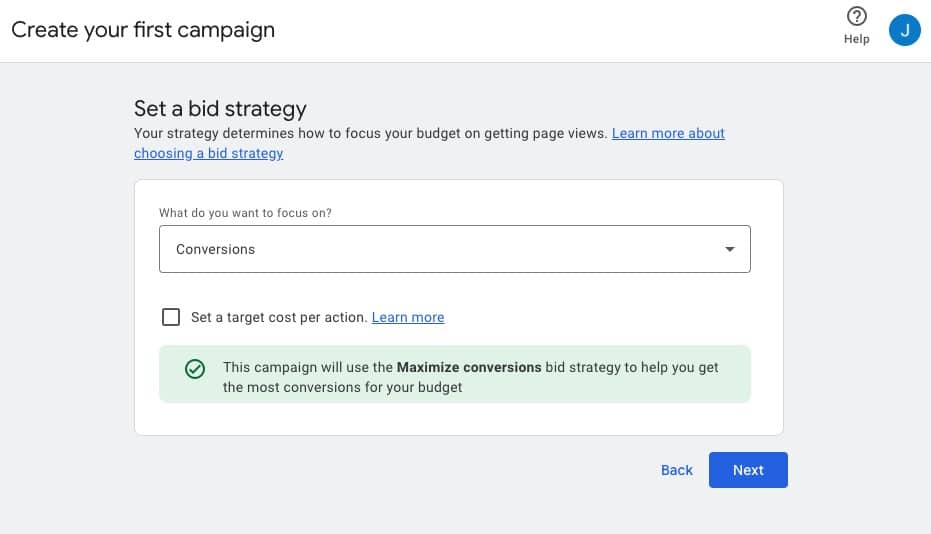The image size is (931, 534).
Task: Open the J account avatar
Action: (x=904, y=29)
